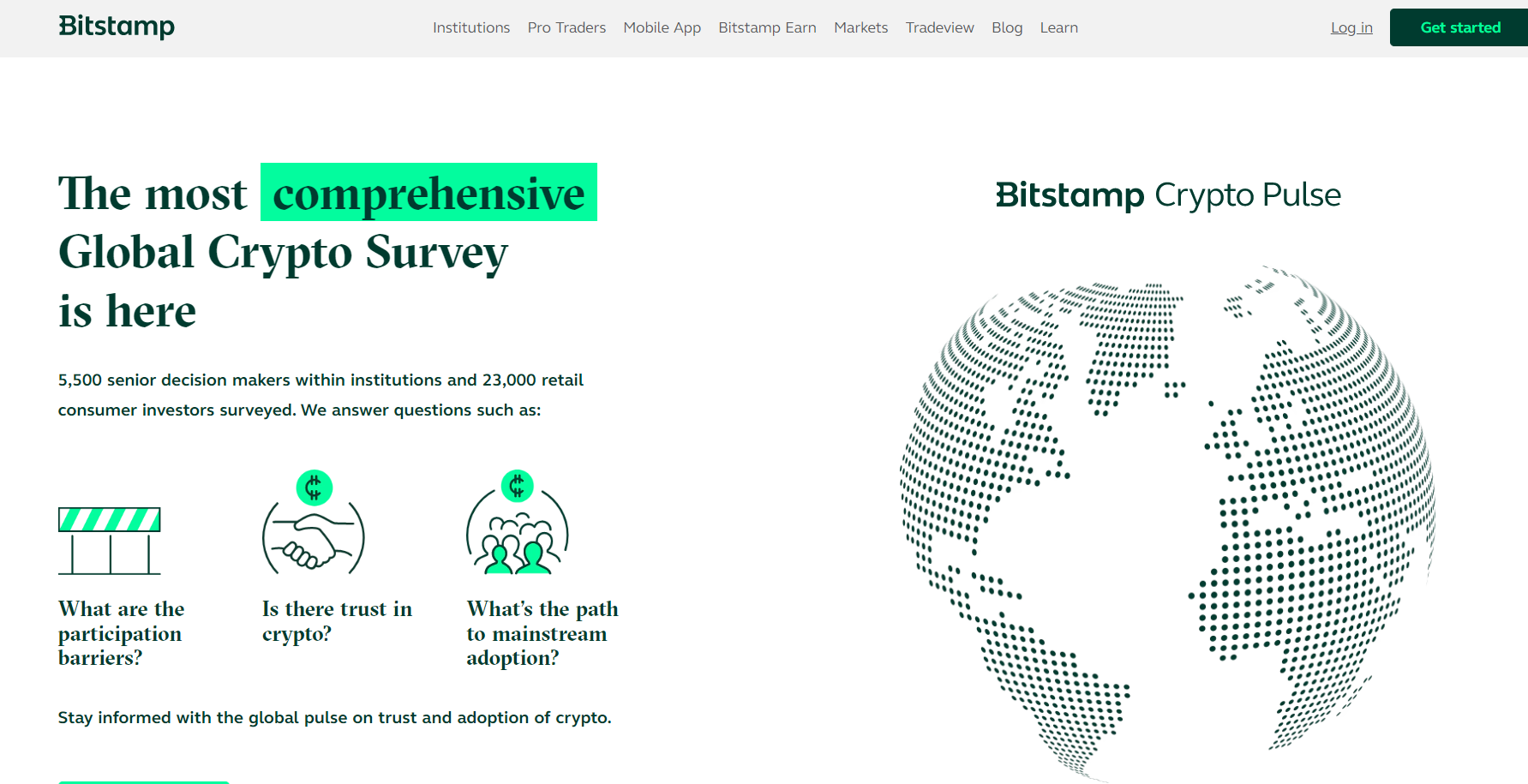Visit the Blog link
This screenshot has height=784, width=1528.
[1007, 27]
